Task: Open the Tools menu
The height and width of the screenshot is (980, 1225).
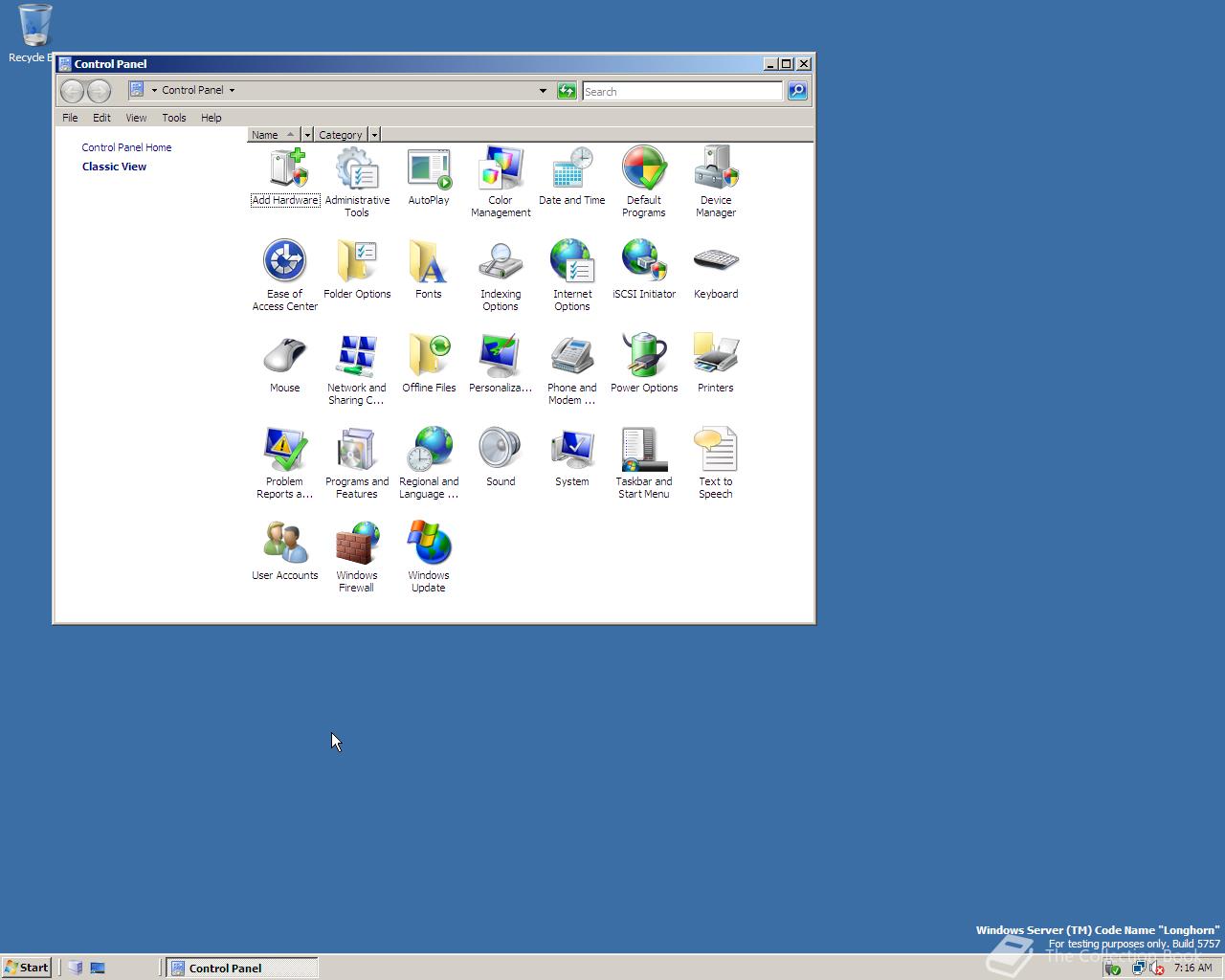Action: point(174,118)
